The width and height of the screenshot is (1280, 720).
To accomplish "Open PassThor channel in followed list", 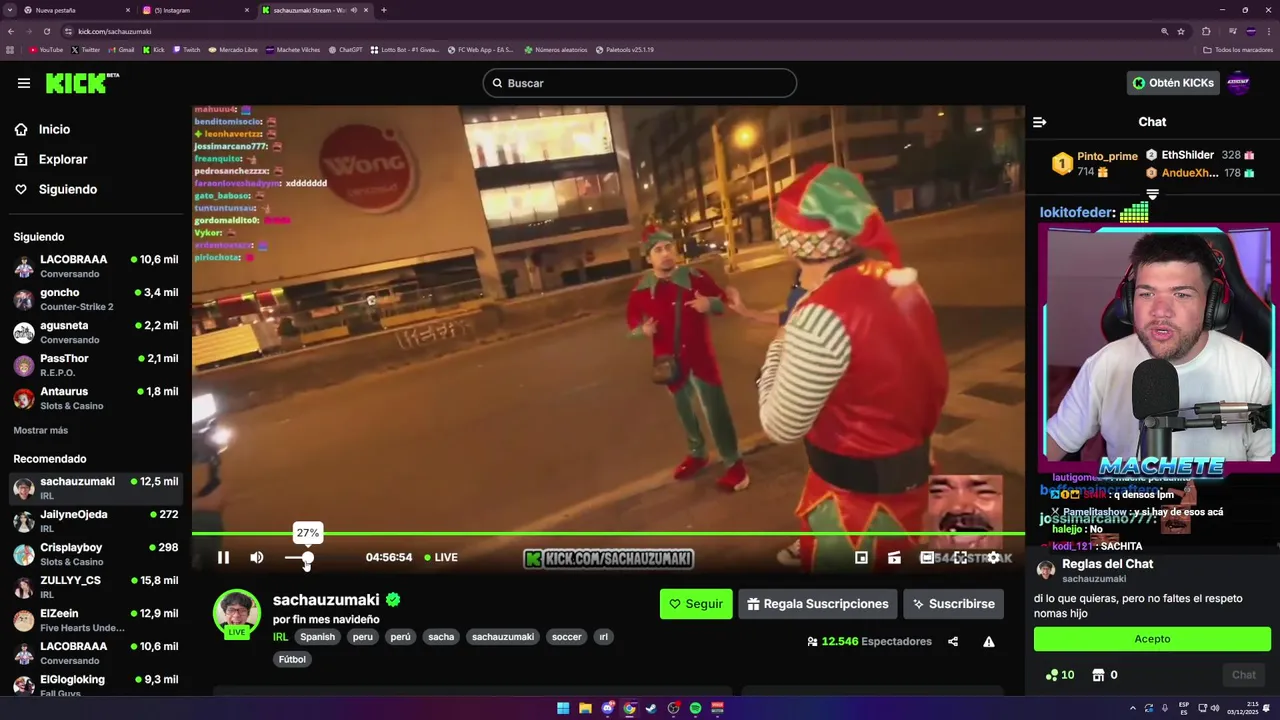I will click(96, 365).
